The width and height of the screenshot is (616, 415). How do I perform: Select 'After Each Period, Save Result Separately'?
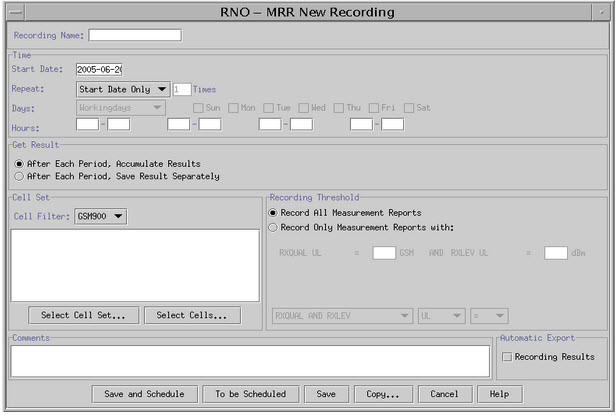coord(20,176)
